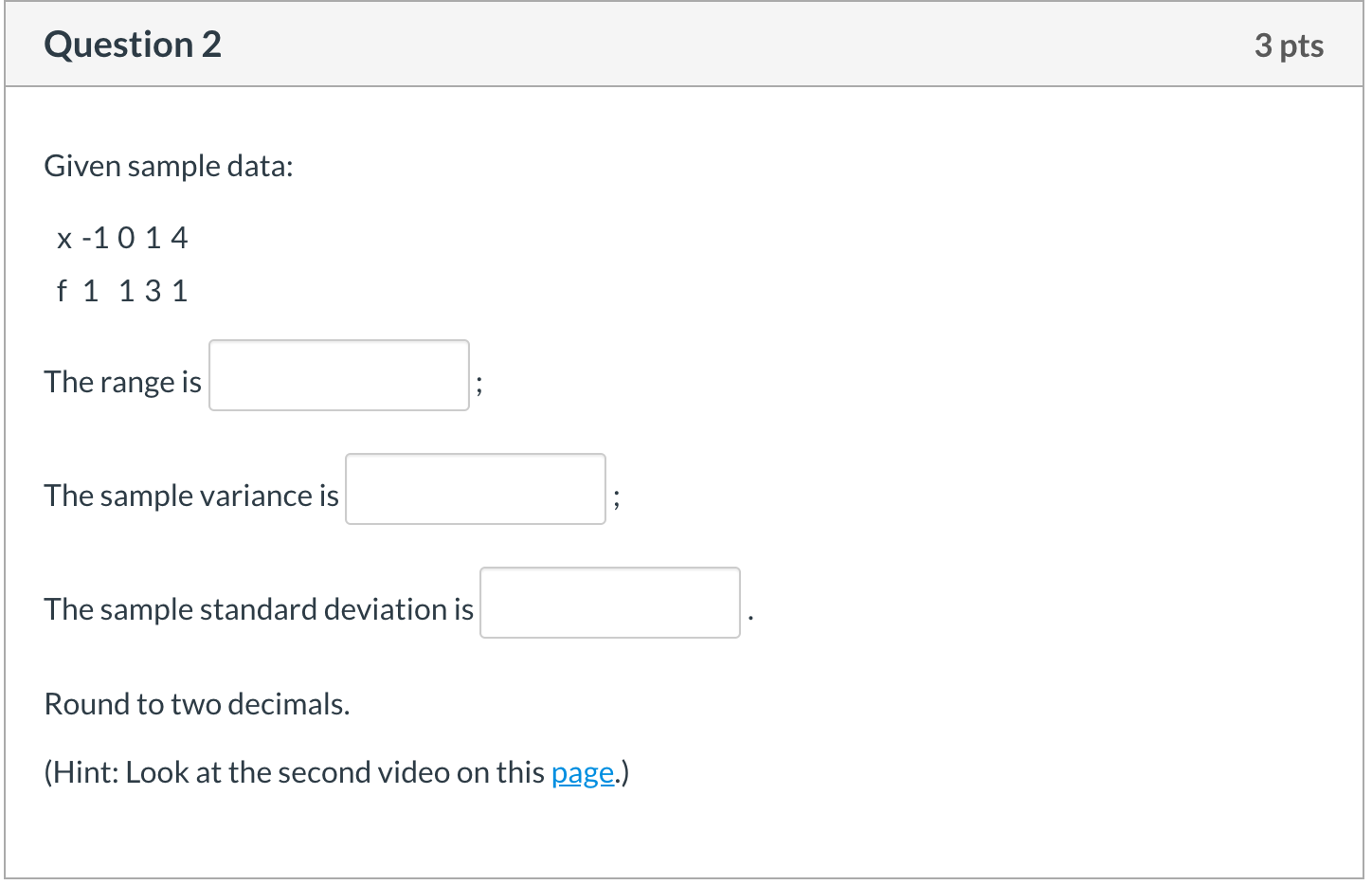The width and height of the screenshot is (1372, 885).
Task: Click the '3 pts' points label
Action: 1289,45
